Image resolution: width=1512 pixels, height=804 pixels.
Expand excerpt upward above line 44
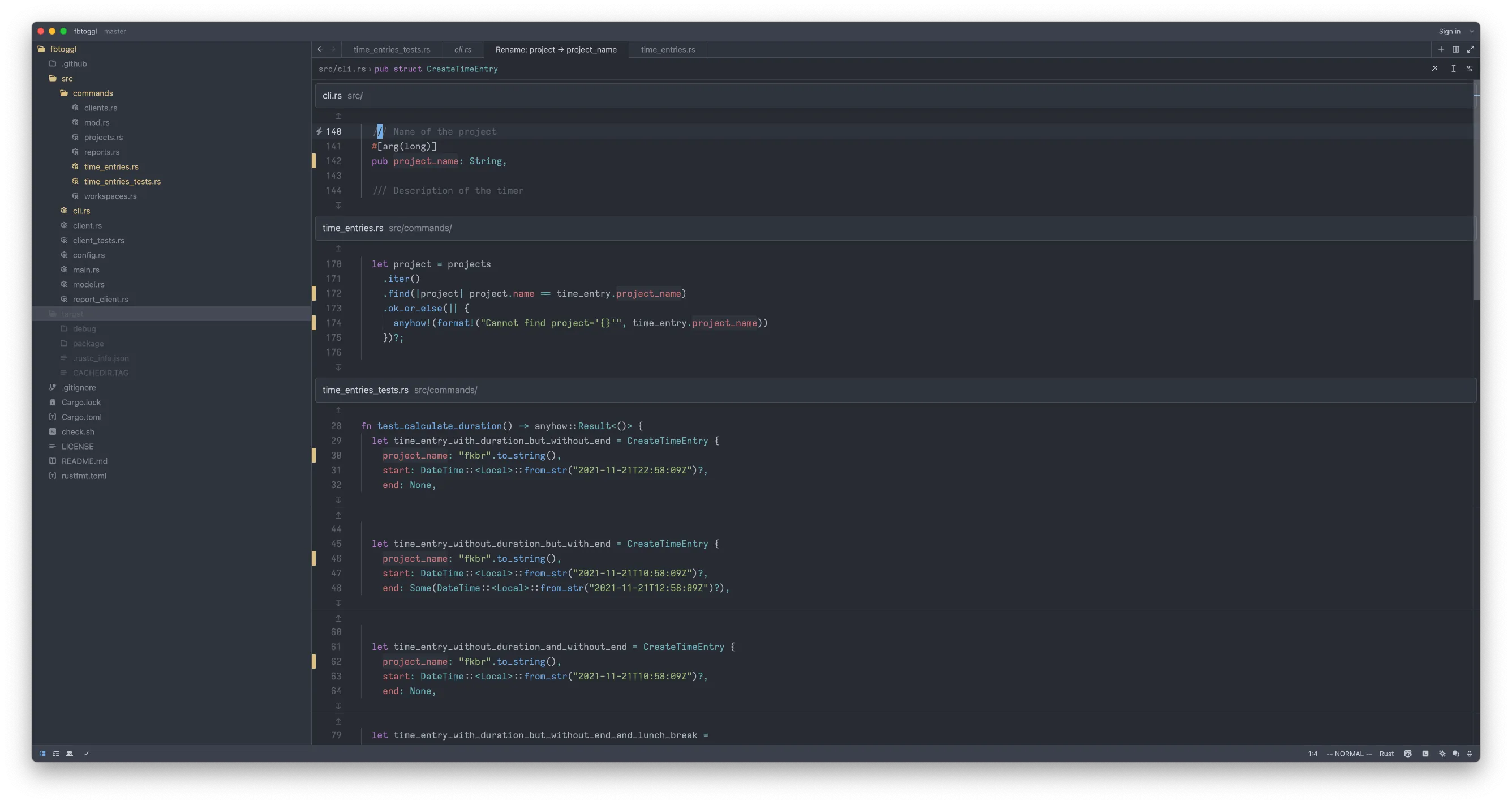pyautogui.click(x=338, y=515)
